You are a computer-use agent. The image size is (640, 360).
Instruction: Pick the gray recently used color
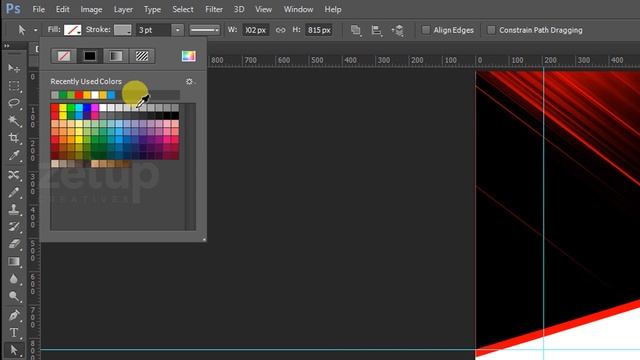(55, 95)
